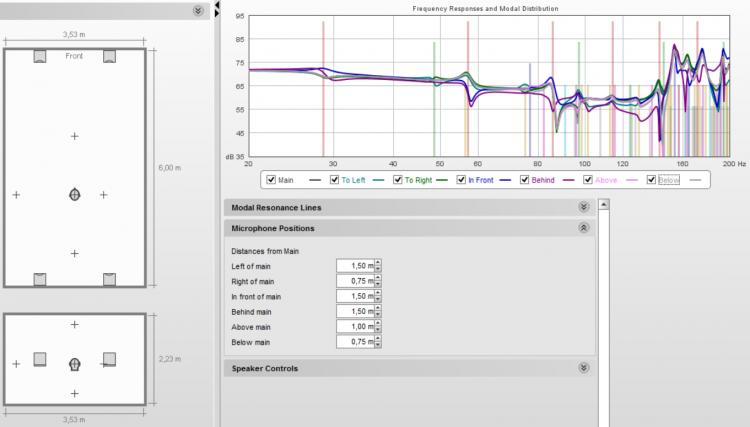Select the rear left speaker in plan view
Image resolution: width=750 pixels, height=427 pixels.
pos(40,279)
